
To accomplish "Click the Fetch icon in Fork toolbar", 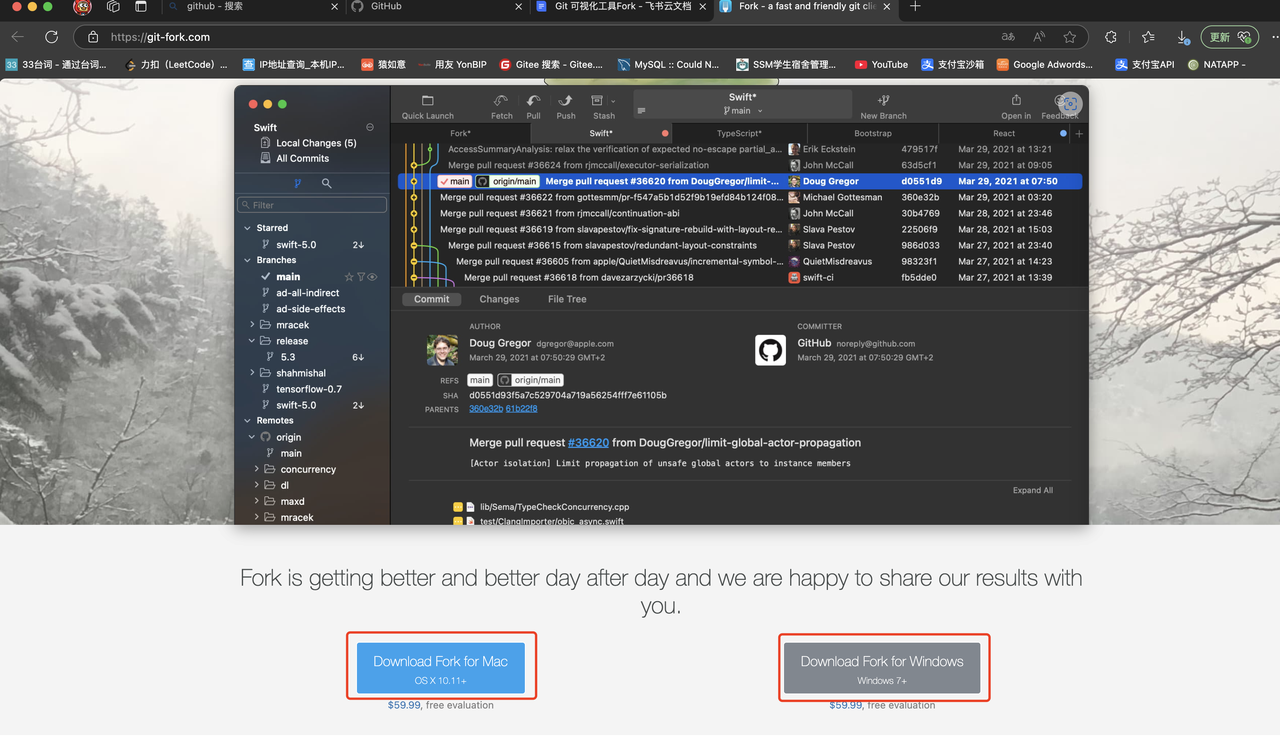I will point(501,101).
